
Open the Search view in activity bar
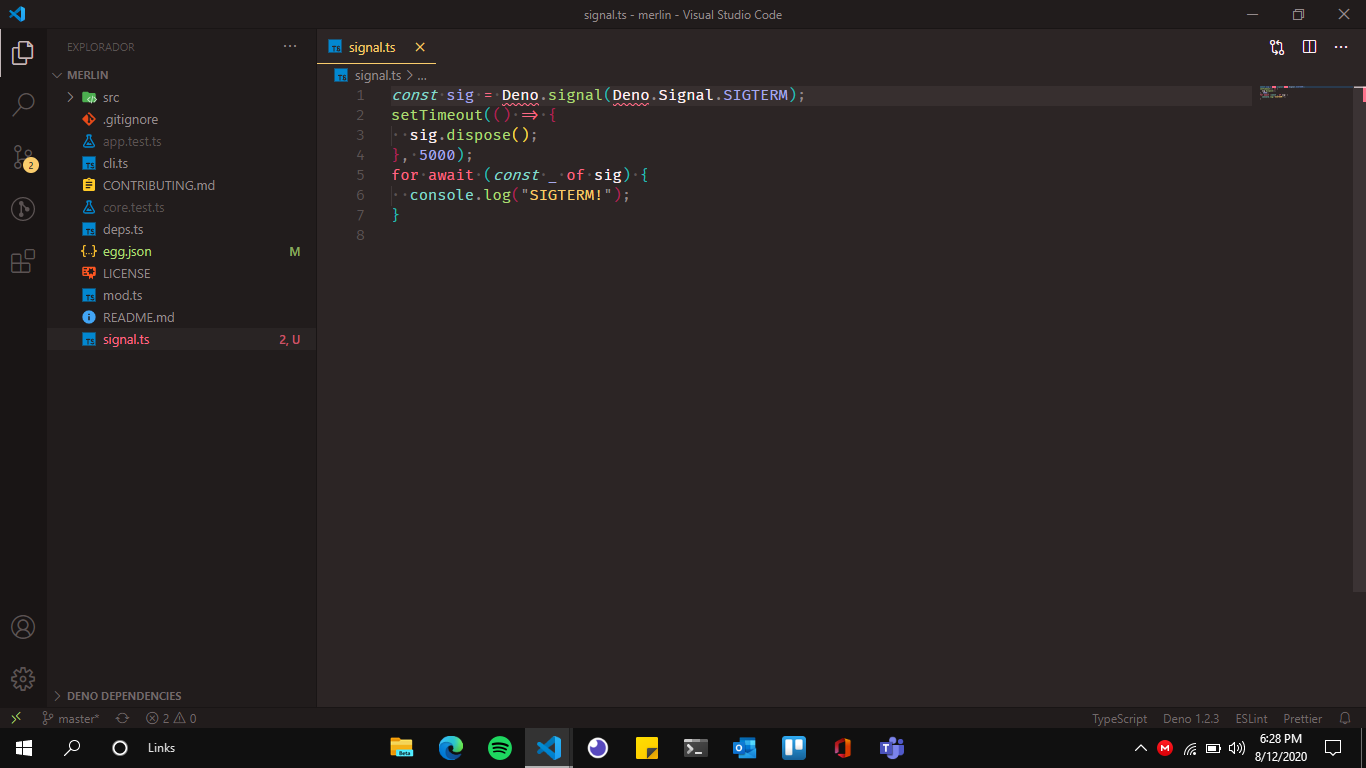click(23, 104)
